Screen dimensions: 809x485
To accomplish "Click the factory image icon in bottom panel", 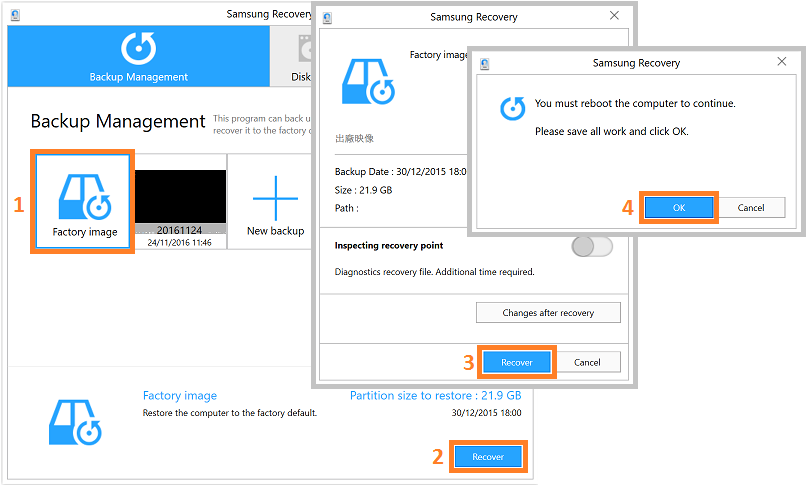I will pos(75,422).
